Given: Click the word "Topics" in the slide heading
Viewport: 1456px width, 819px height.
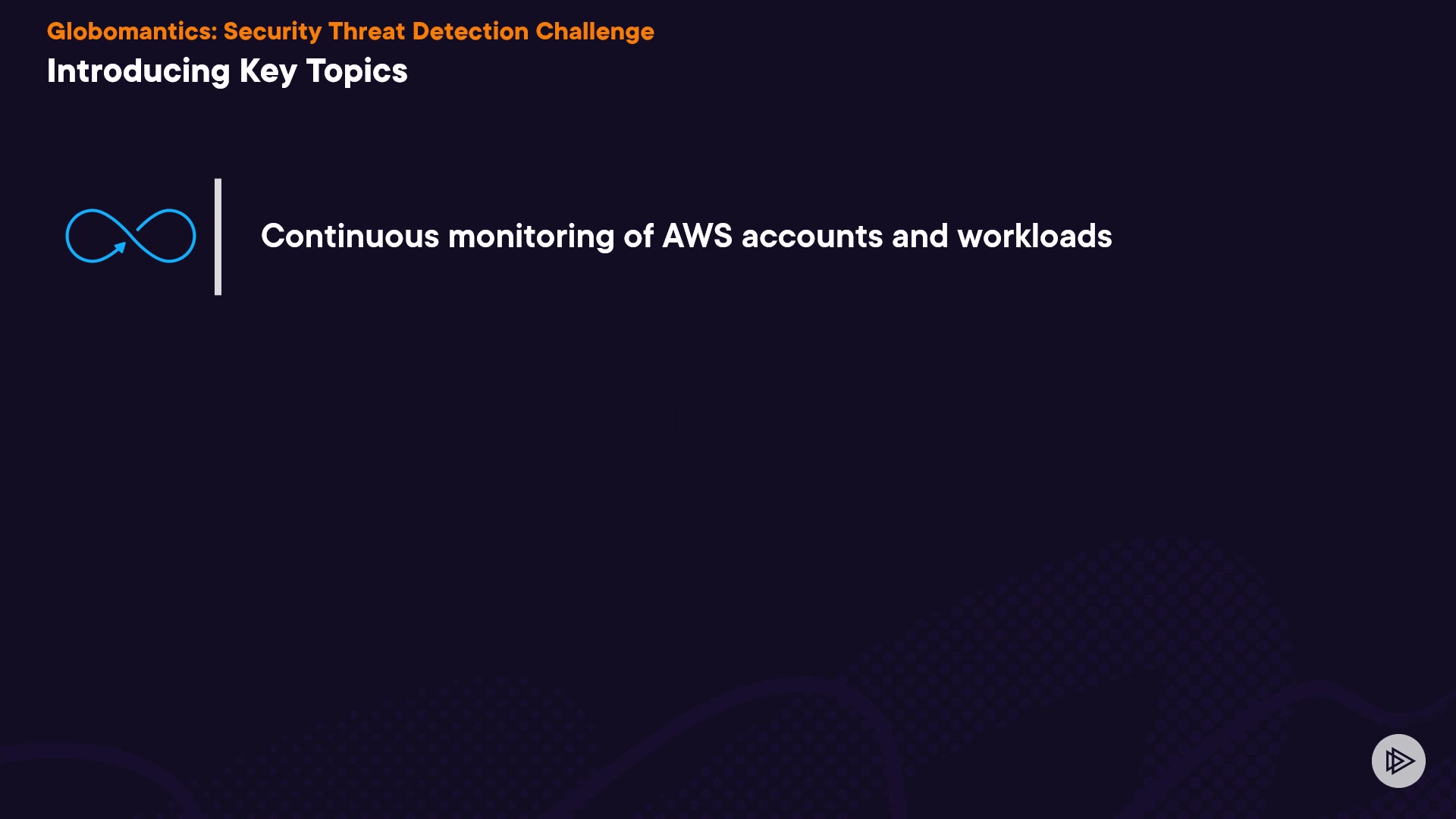Looking at the screenshot, I should coord(356,71).
